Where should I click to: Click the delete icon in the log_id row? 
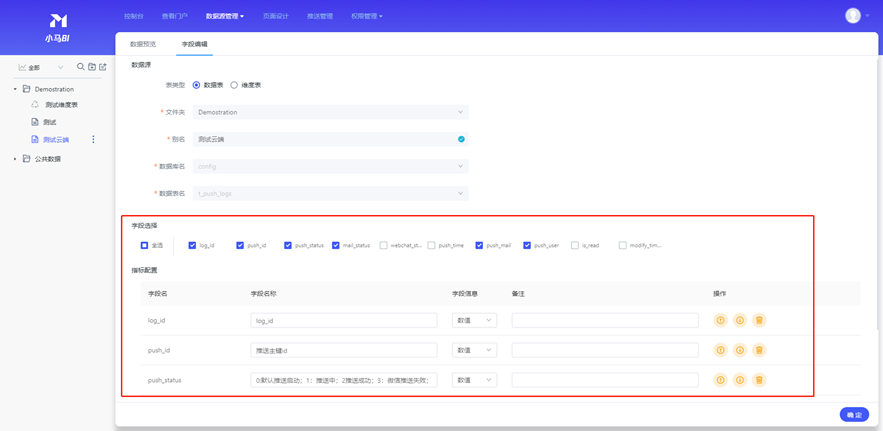[760, 321]
